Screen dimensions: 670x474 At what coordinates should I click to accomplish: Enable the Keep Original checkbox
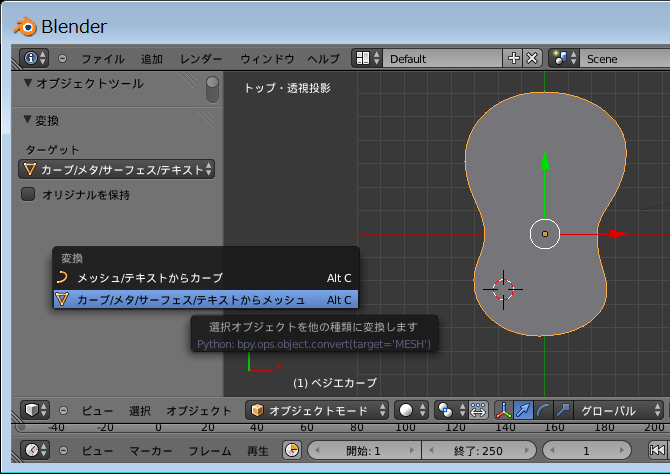[x=28, y=194]
